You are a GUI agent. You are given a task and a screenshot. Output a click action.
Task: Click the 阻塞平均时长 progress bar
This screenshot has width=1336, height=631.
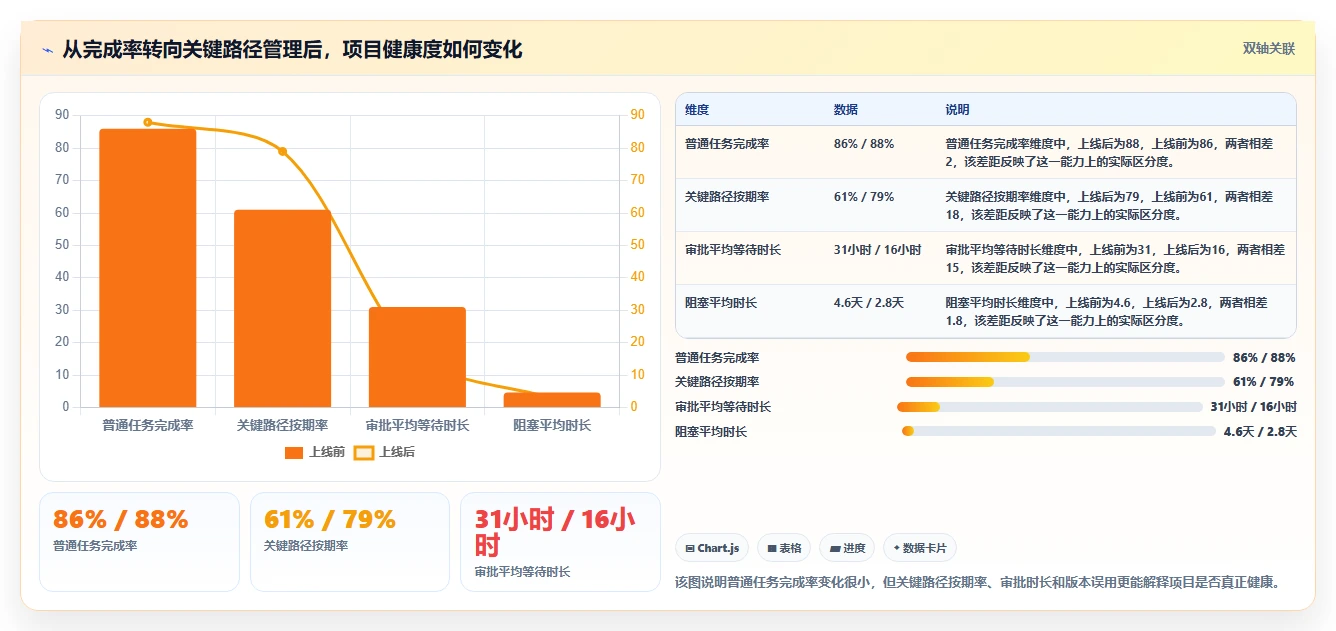click(x=1059, y=431)
